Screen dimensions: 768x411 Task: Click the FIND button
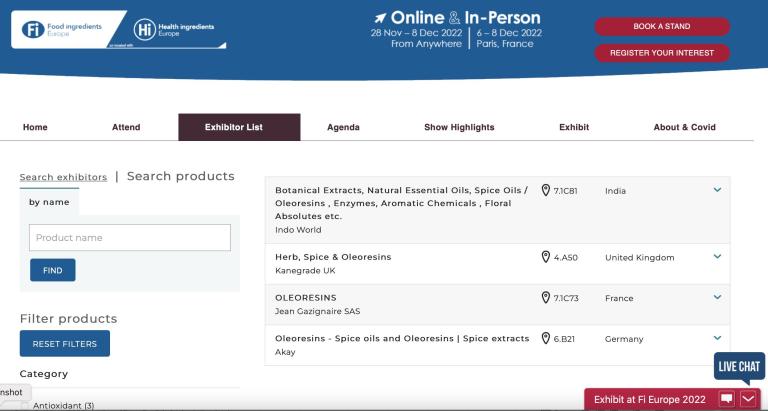point(53,270)
